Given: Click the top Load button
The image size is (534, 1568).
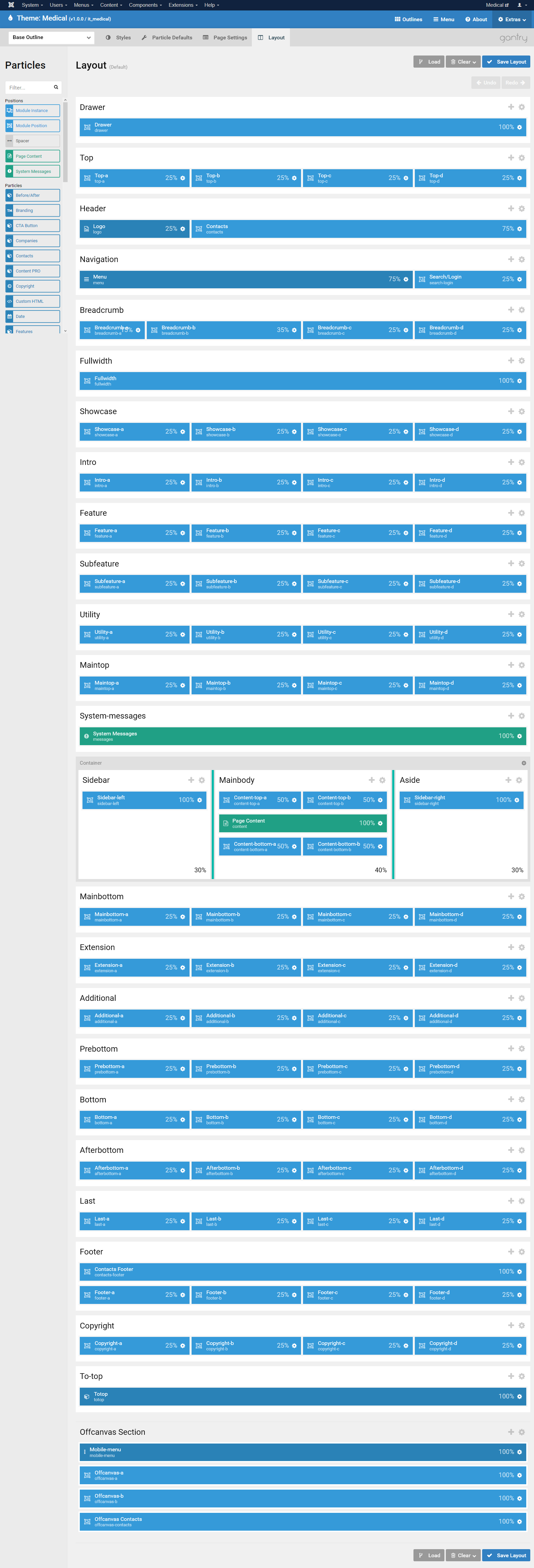Looking at the screenshot, I should (x=429, y=62).
